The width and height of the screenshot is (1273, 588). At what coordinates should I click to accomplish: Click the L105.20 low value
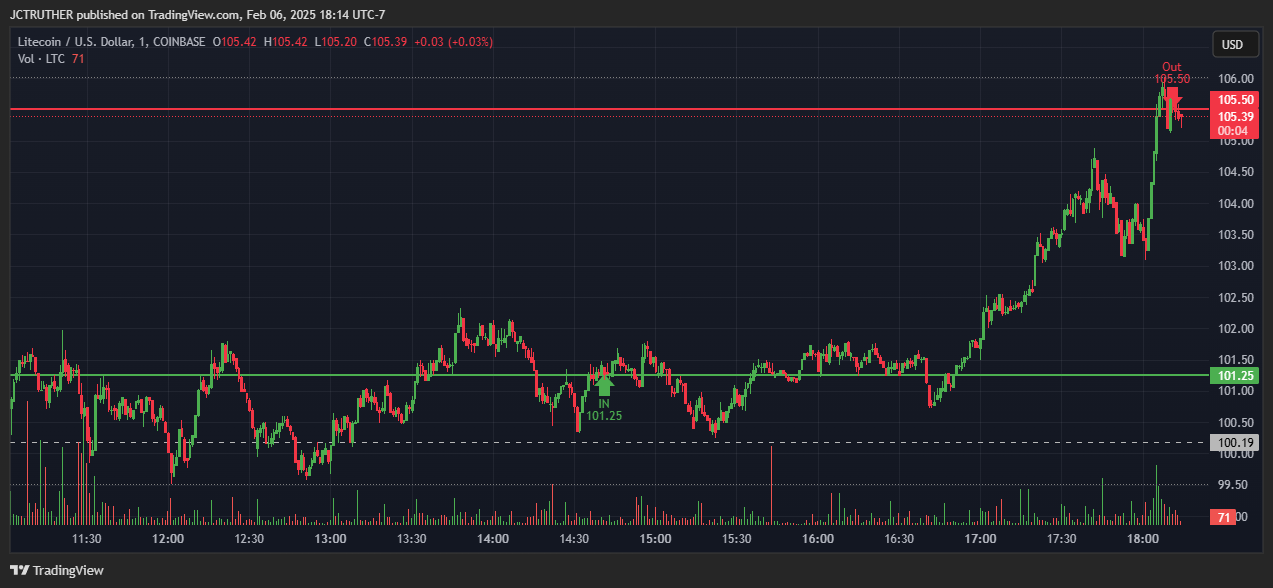[335, 42]
